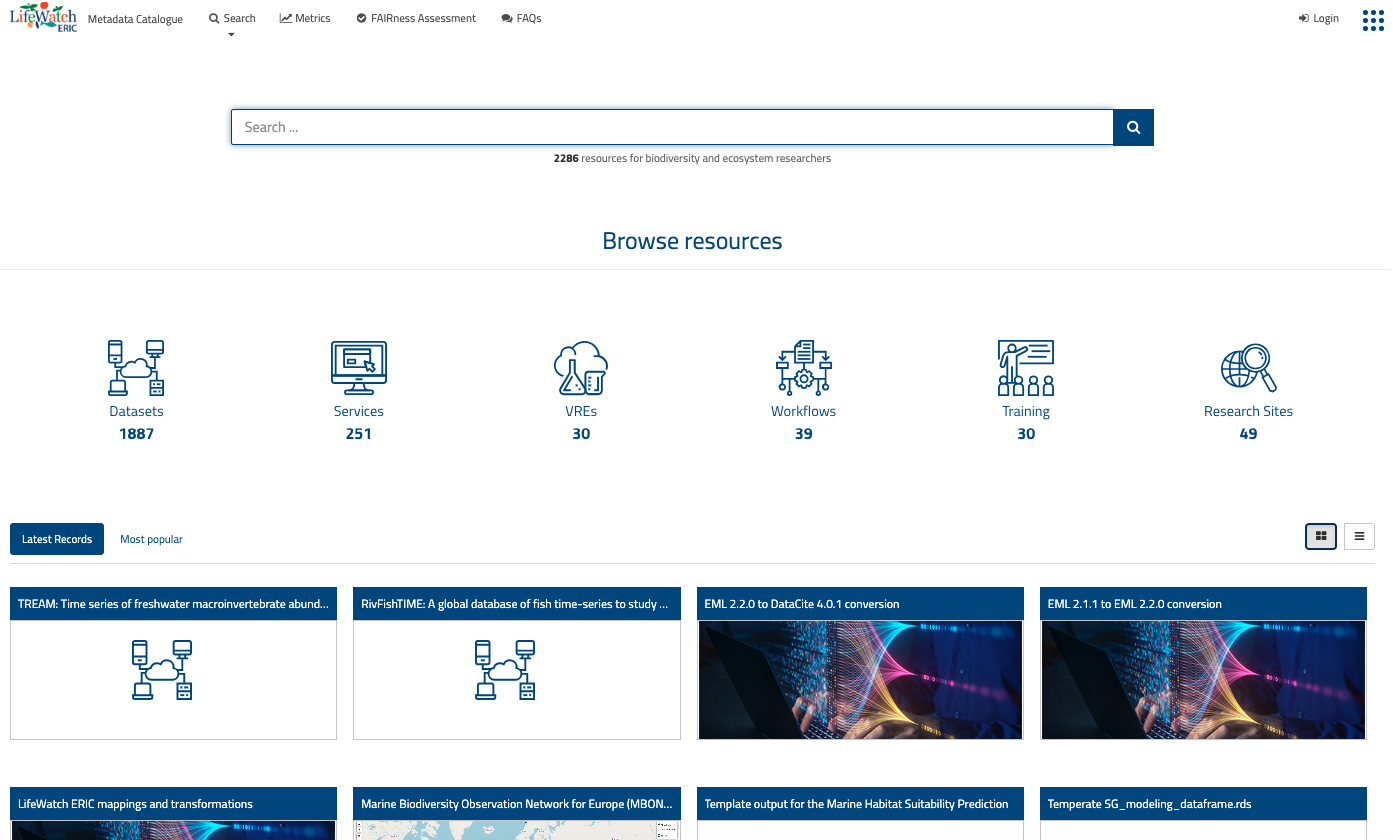Open the Research Sites globe icon
This screenshot has width=1393, height=840.
(1248, 368)
